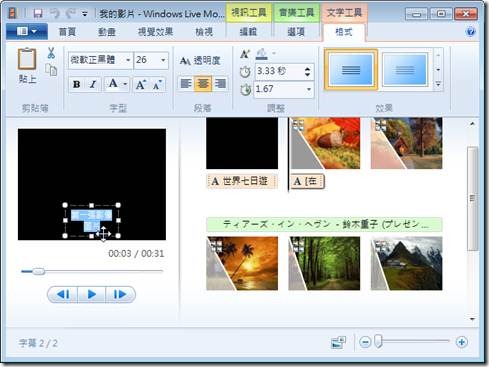Image resolution: width=489 pixels, height=367 pixels.
Task: Open the 視覺效果 Visual Effects tab
Action: 155,32
